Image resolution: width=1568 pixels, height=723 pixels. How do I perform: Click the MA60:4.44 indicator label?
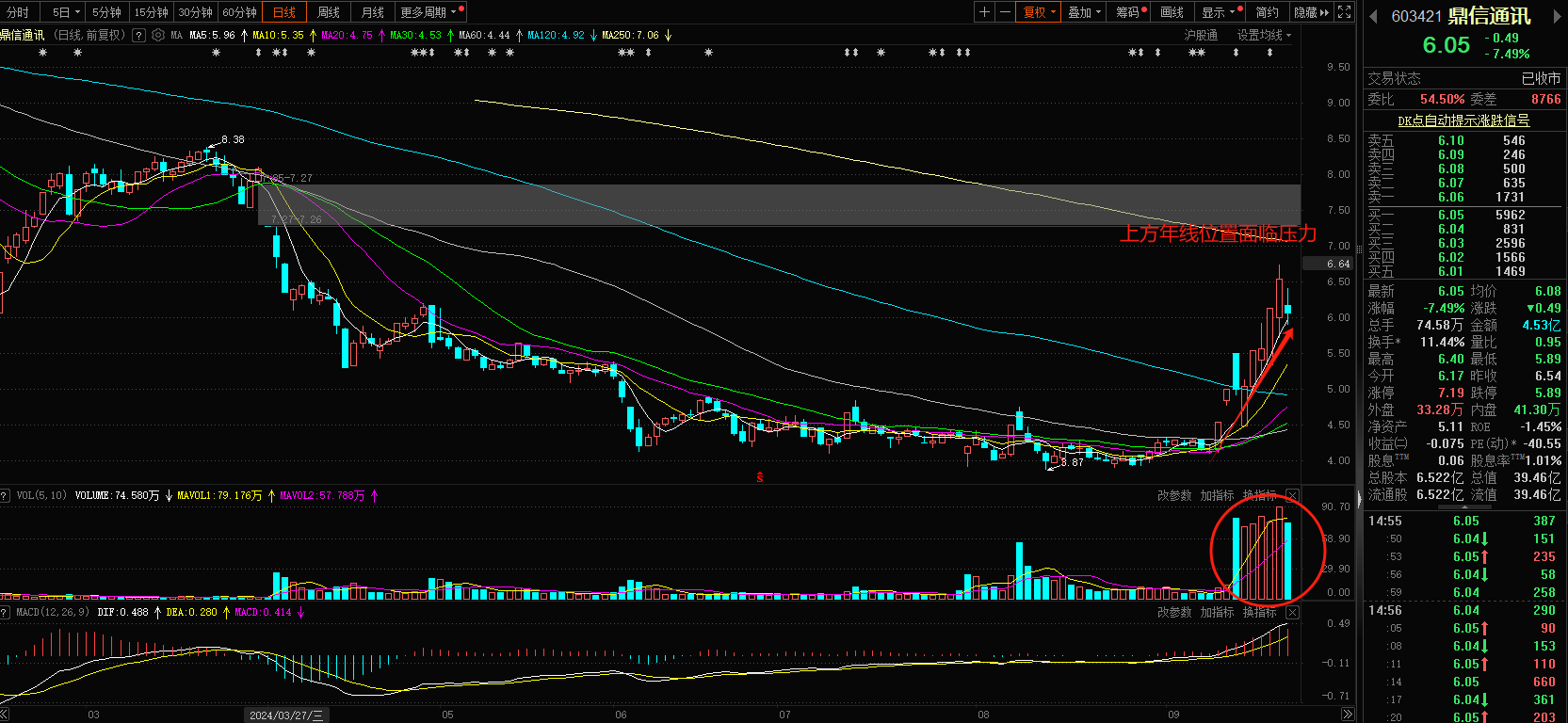[x=484, y=35]
